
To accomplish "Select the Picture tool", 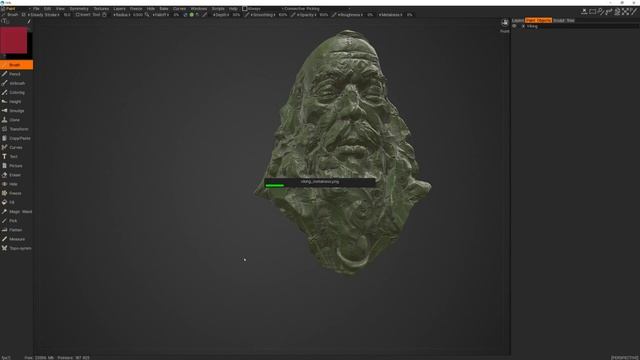I will pyautogui.click(x=16, y=166).
